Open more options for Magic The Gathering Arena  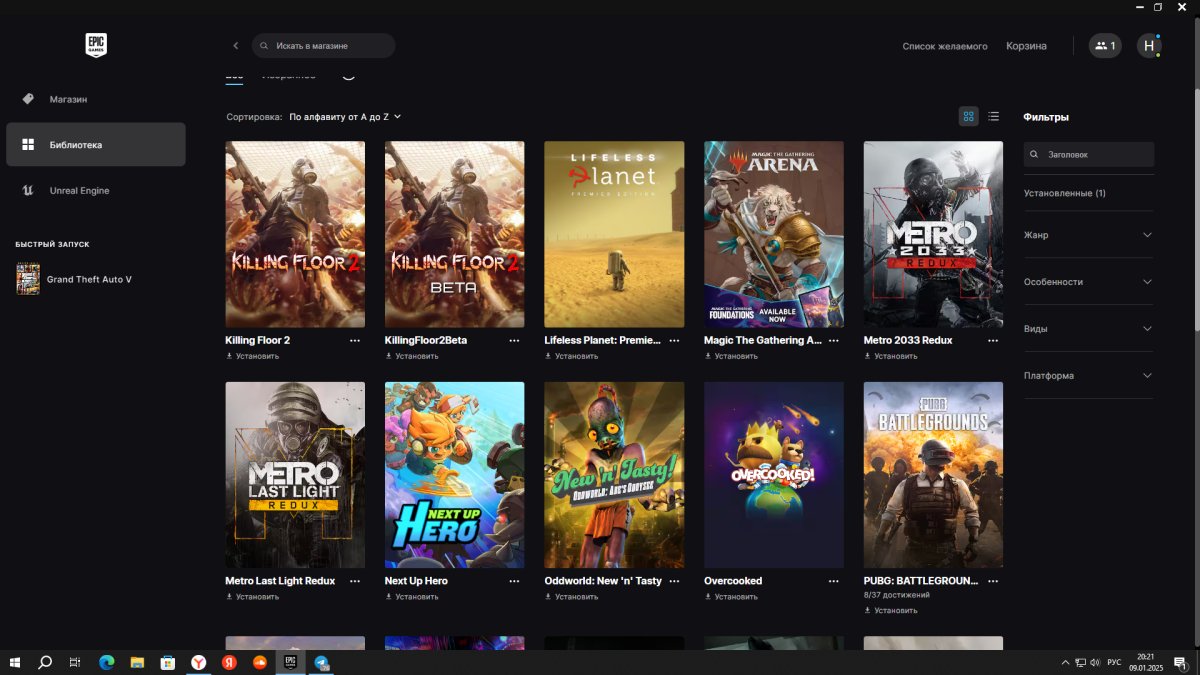pos(834,341)
